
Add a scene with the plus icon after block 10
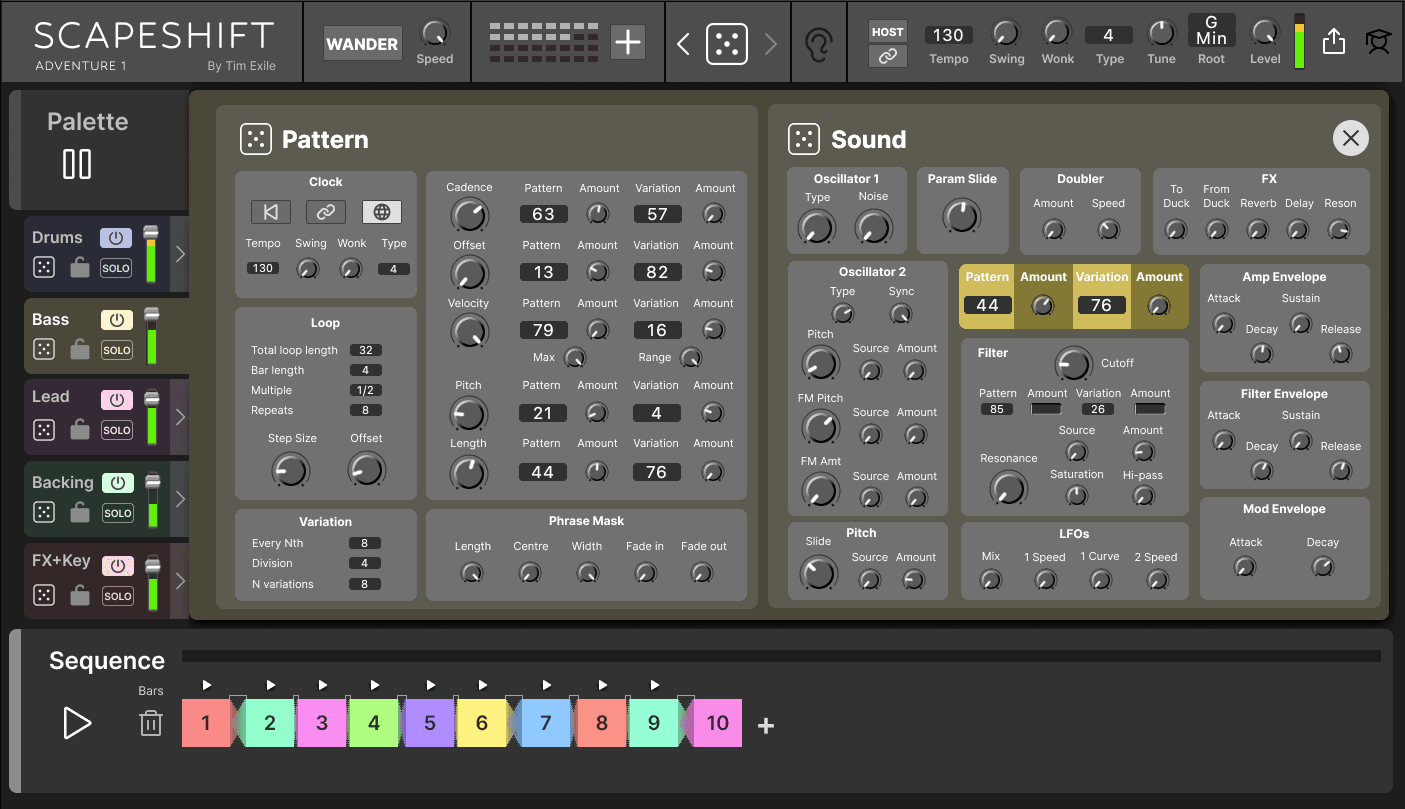[x=766, y=726]
